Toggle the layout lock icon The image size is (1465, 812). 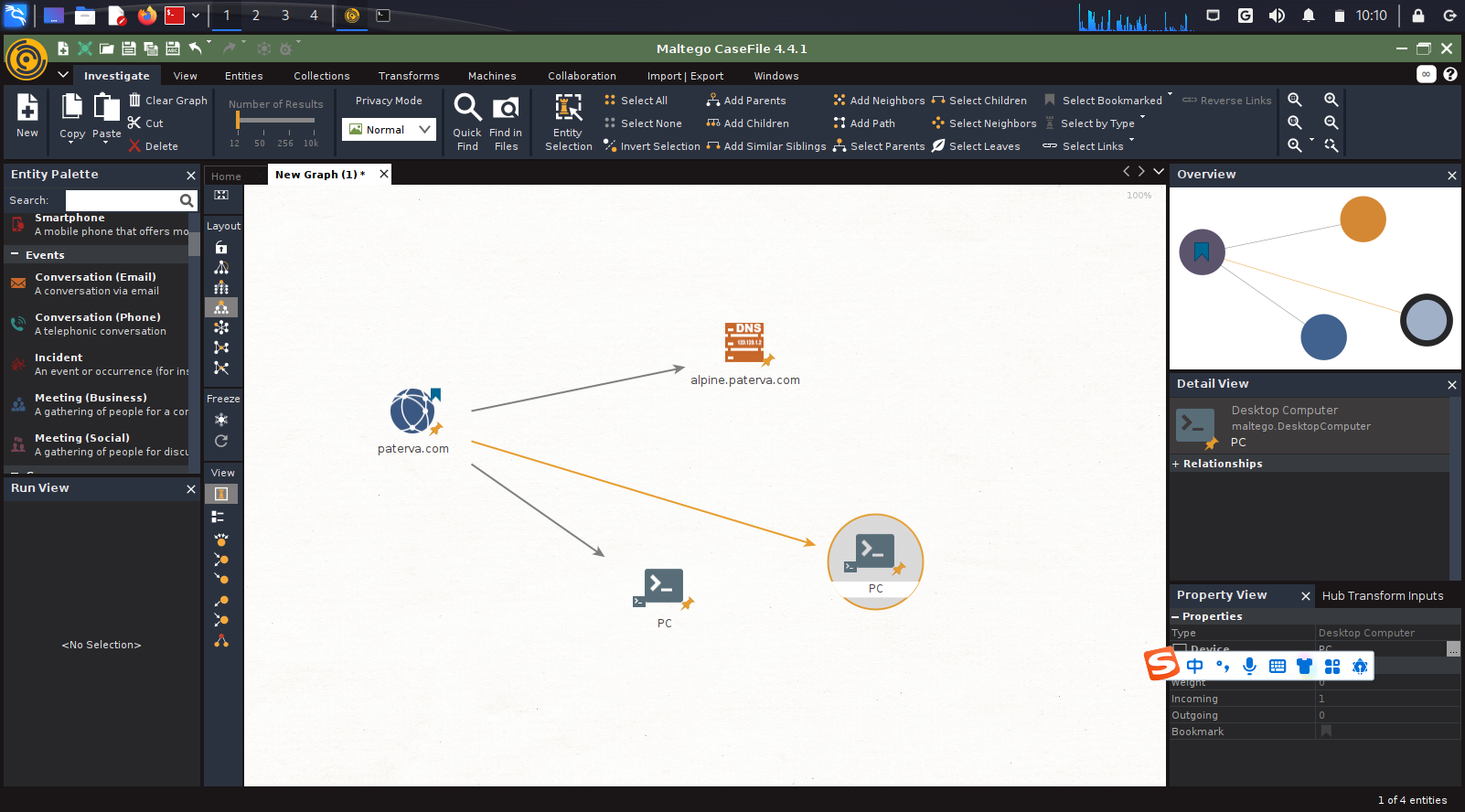click(221, 247)
